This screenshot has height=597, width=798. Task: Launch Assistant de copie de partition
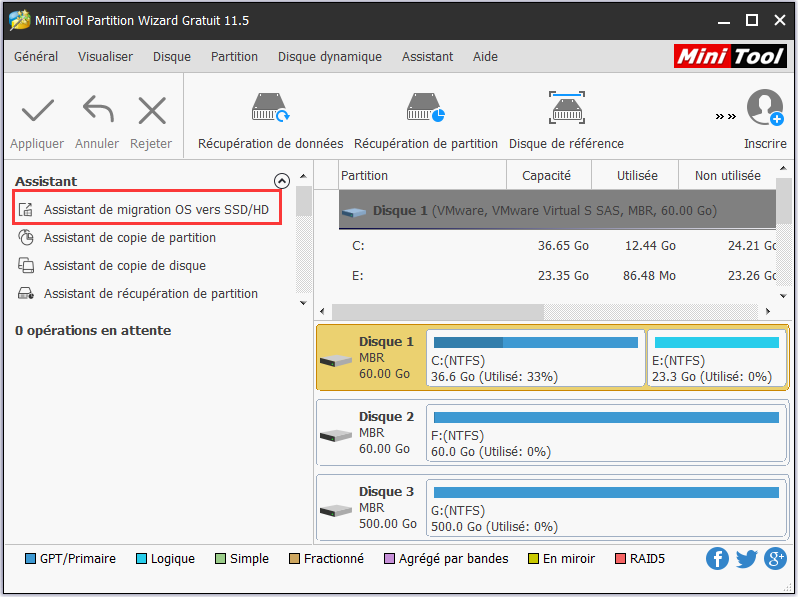point(130,238)
